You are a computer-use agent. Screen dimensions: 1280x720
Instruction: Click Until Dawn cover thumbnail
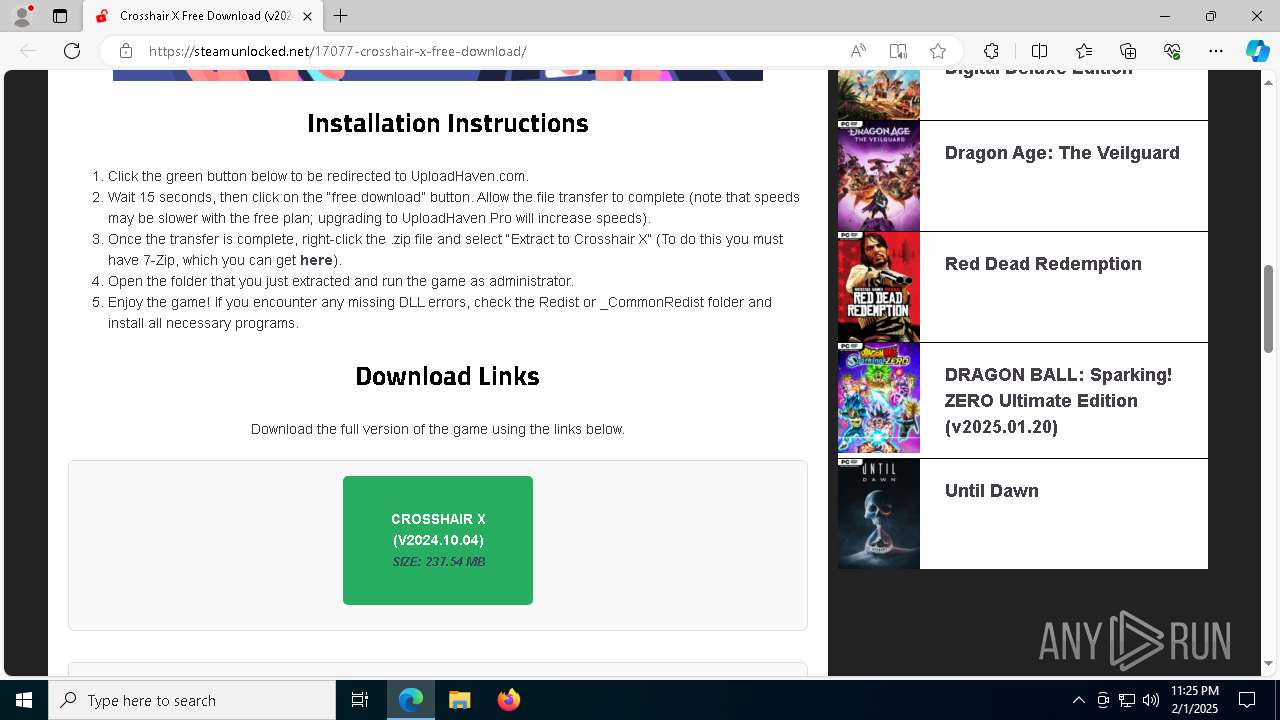879,514
